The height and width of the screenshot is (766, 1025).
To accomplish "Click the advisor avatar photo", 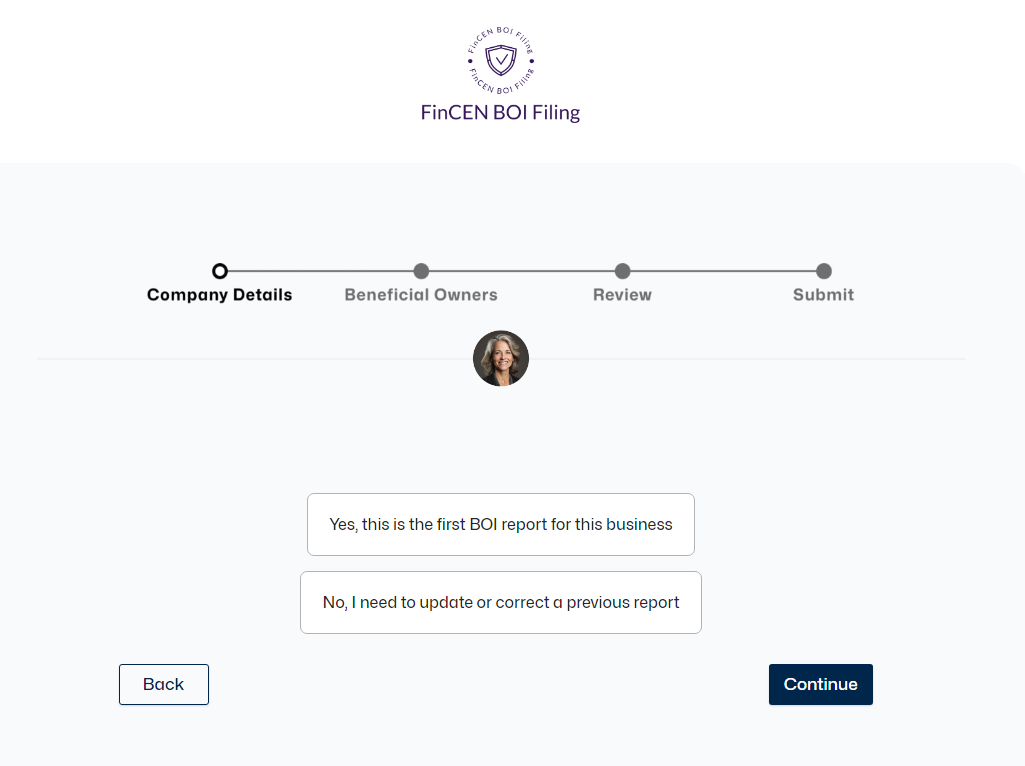I will 501,358.
